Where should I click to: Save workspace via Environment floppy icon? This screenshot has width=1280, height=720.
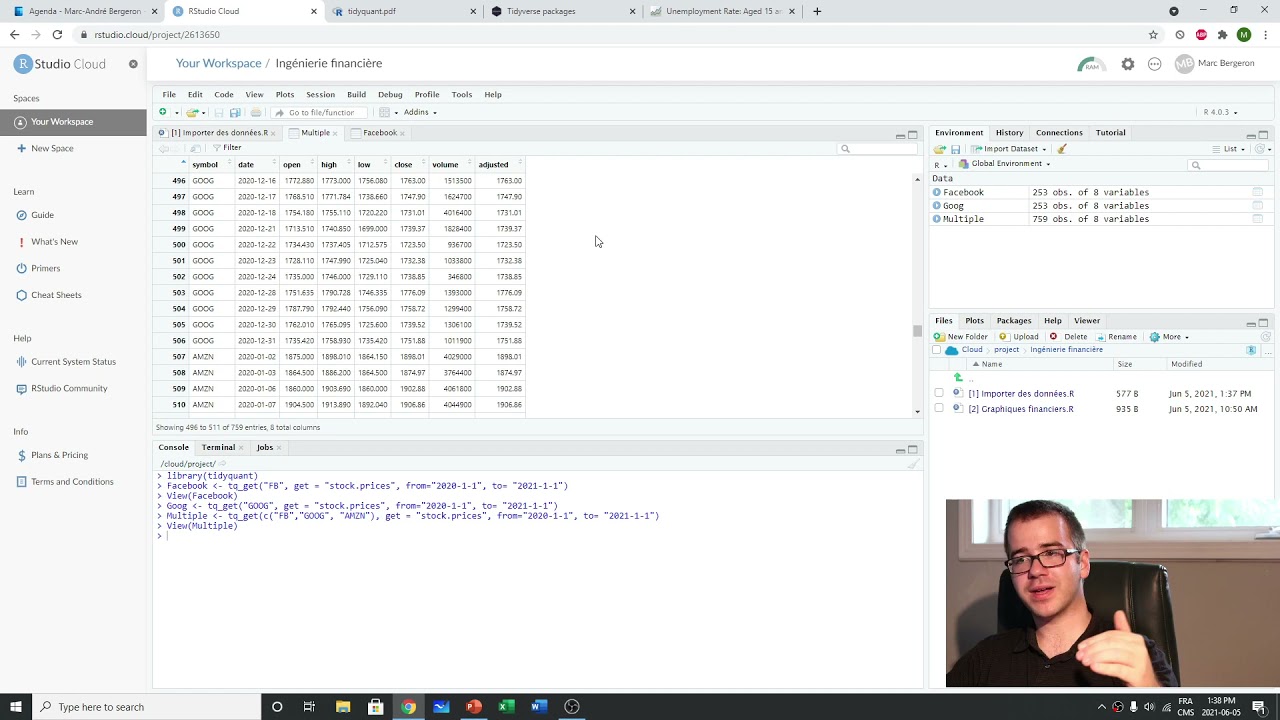[955, 149]
